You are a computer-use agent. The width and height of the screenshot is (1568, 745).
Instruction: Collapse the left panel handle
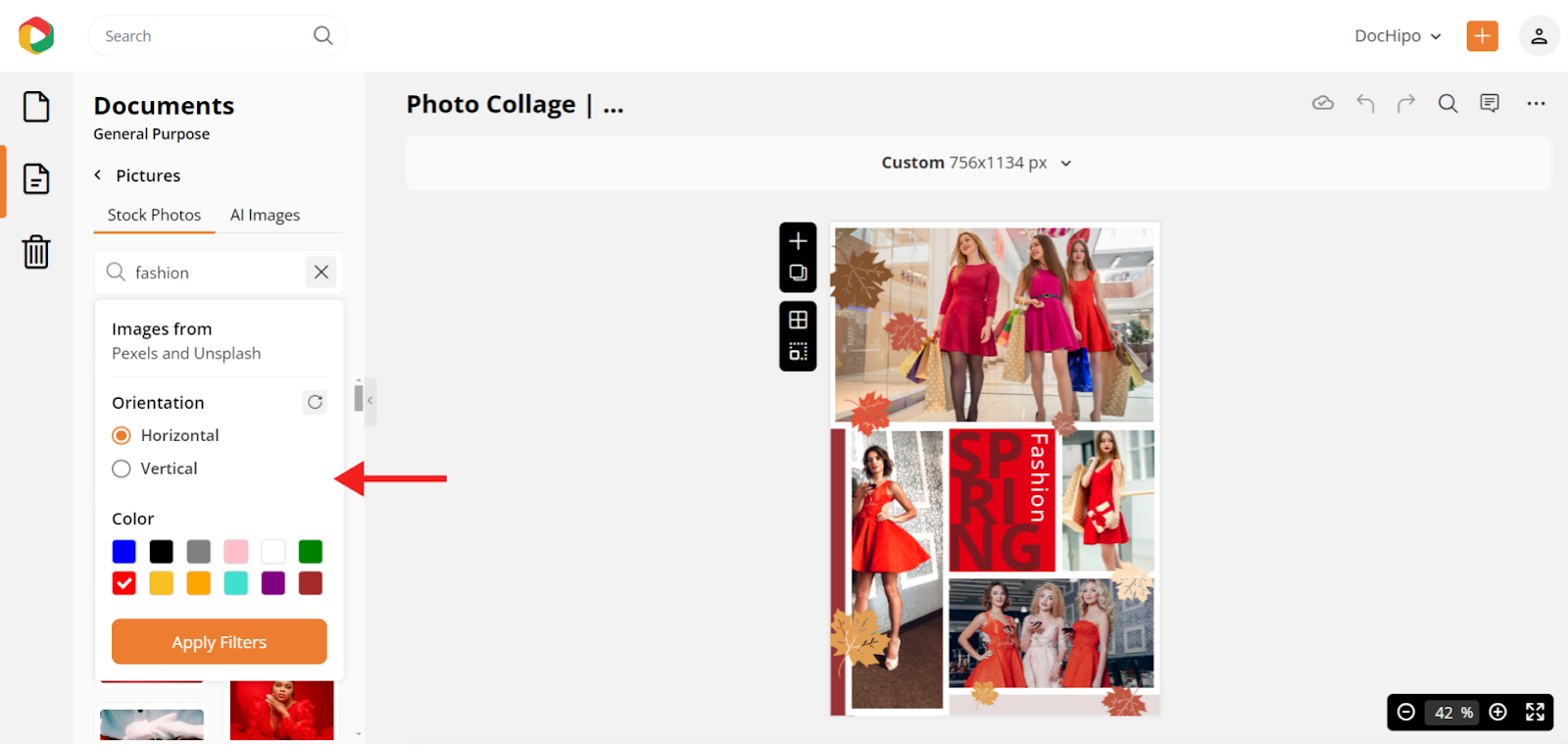click(x=369, y=400)
